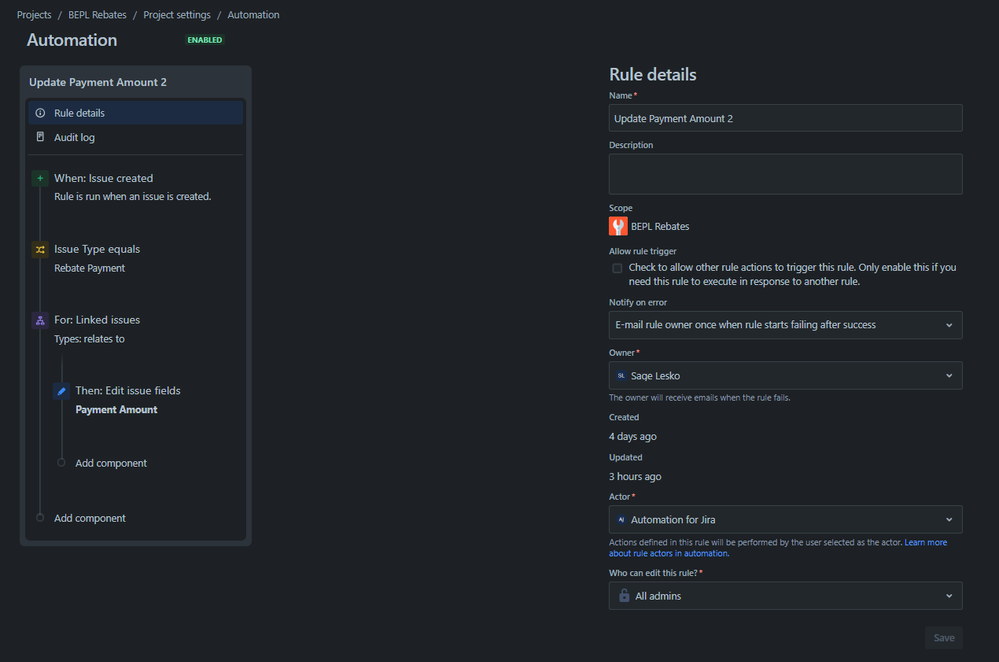Click the 4 days ago created value
Image resolution: width=999 pixels, height=662 pixels.
(x=633, y=436)
